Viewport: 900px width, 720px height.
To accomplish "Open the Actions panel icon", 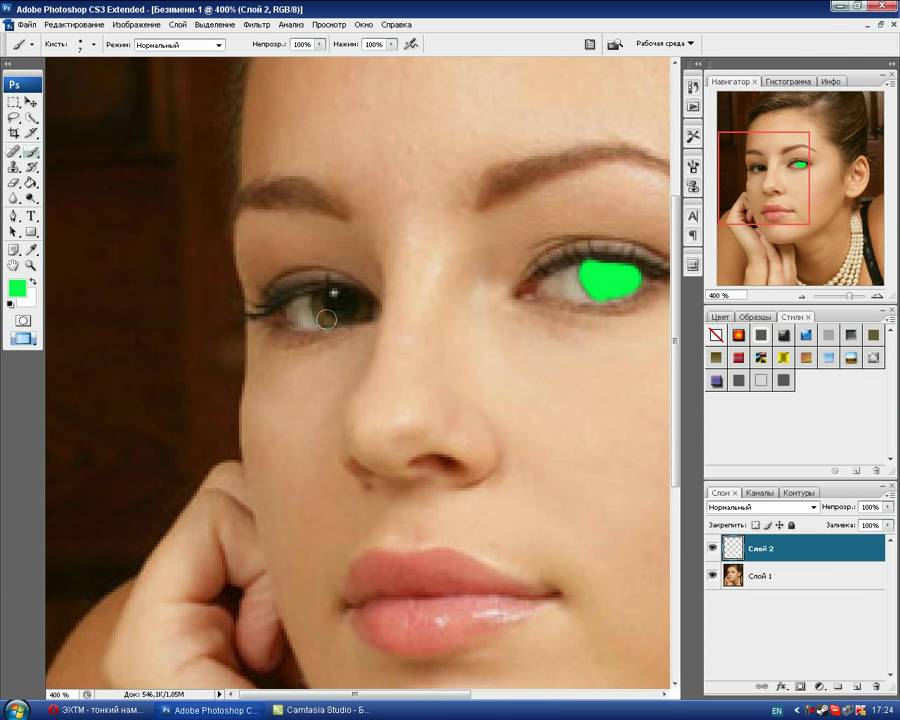I will pos(693,107).
